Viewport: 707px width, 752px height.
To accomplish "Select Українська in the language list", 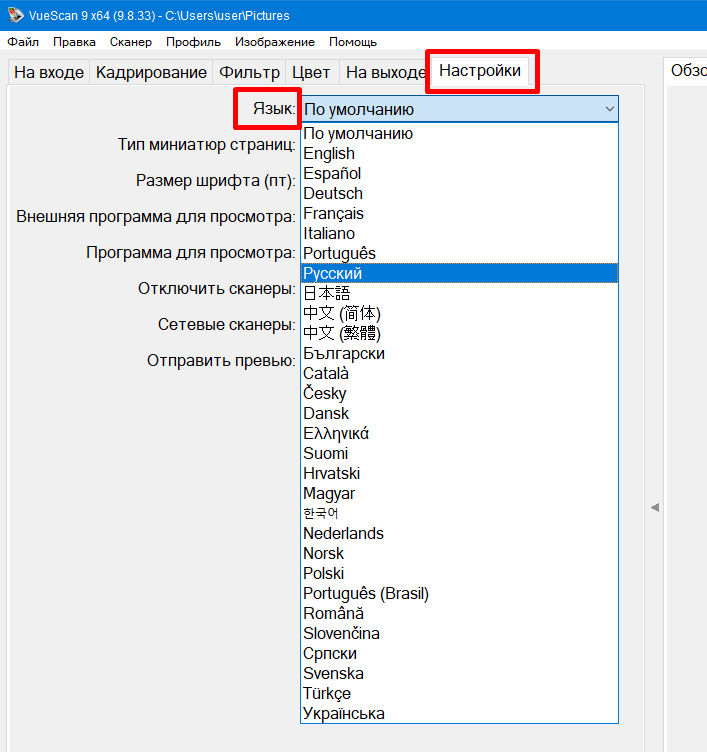I will tap(459, 713).
